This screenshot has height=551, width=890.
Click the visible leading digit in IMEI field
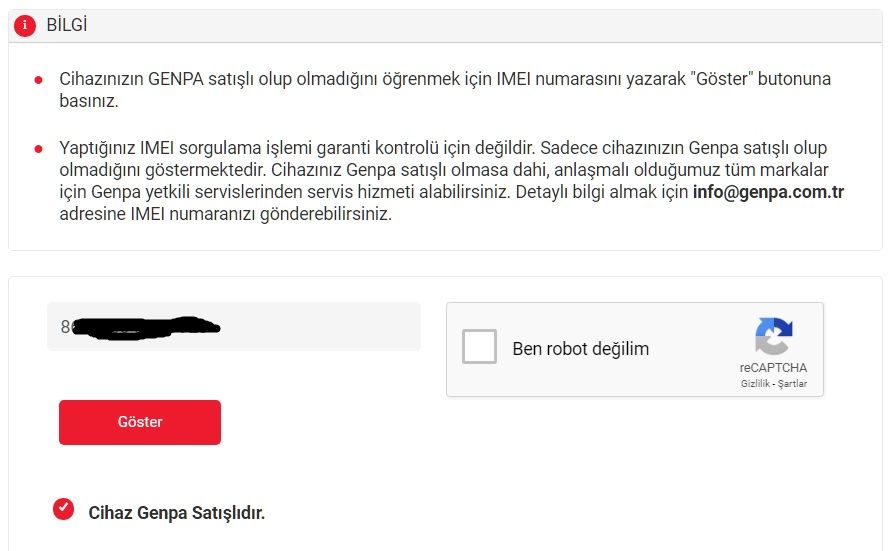(x=65, y=327)
